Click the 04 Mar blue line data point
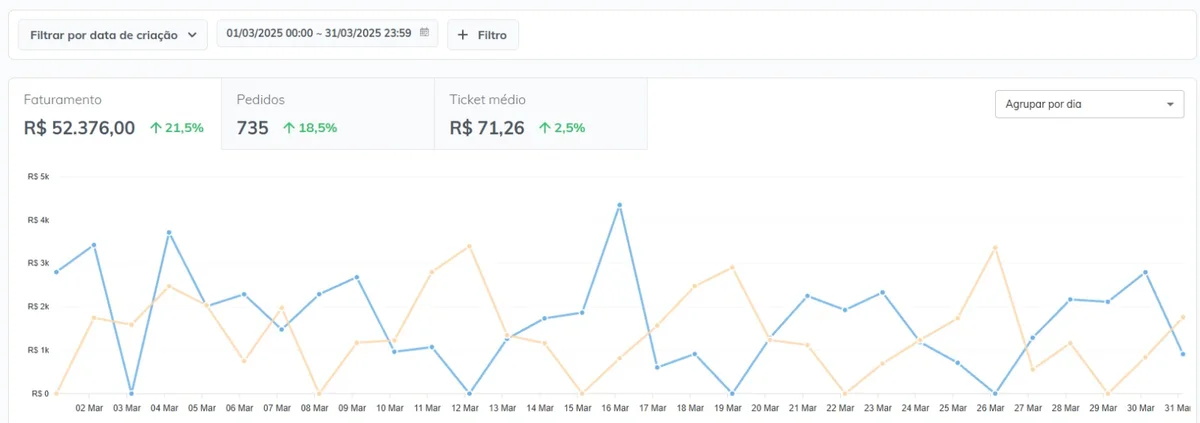1200x423 pixels. pyautogui.click(x=169, y=232)
